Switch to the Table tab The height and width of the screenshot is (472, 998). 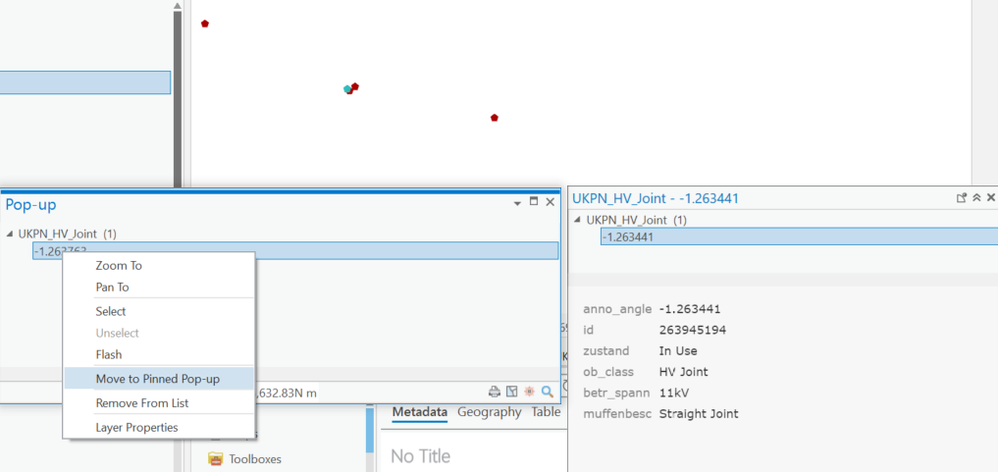click(546, 412)
